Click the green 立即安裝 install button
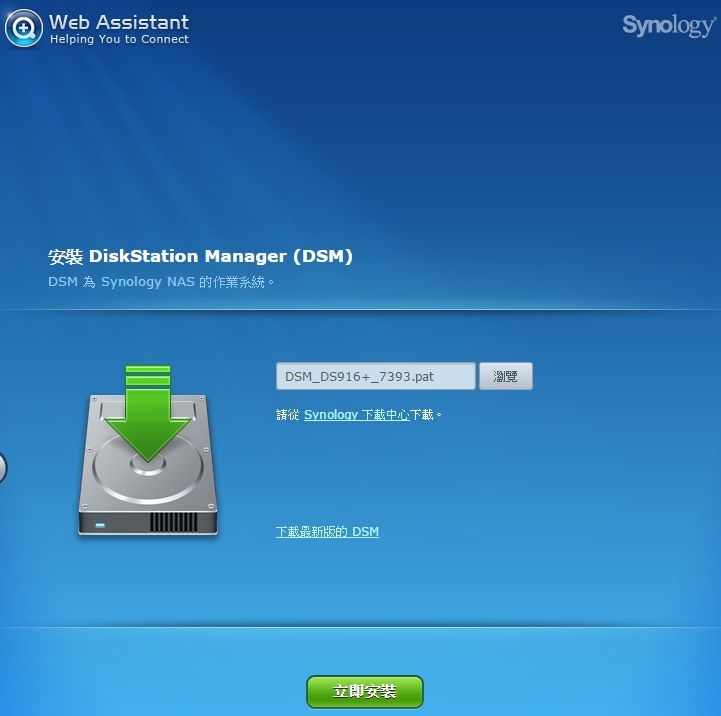This screenshot has height=716, width=721. [x=365, y=691]
